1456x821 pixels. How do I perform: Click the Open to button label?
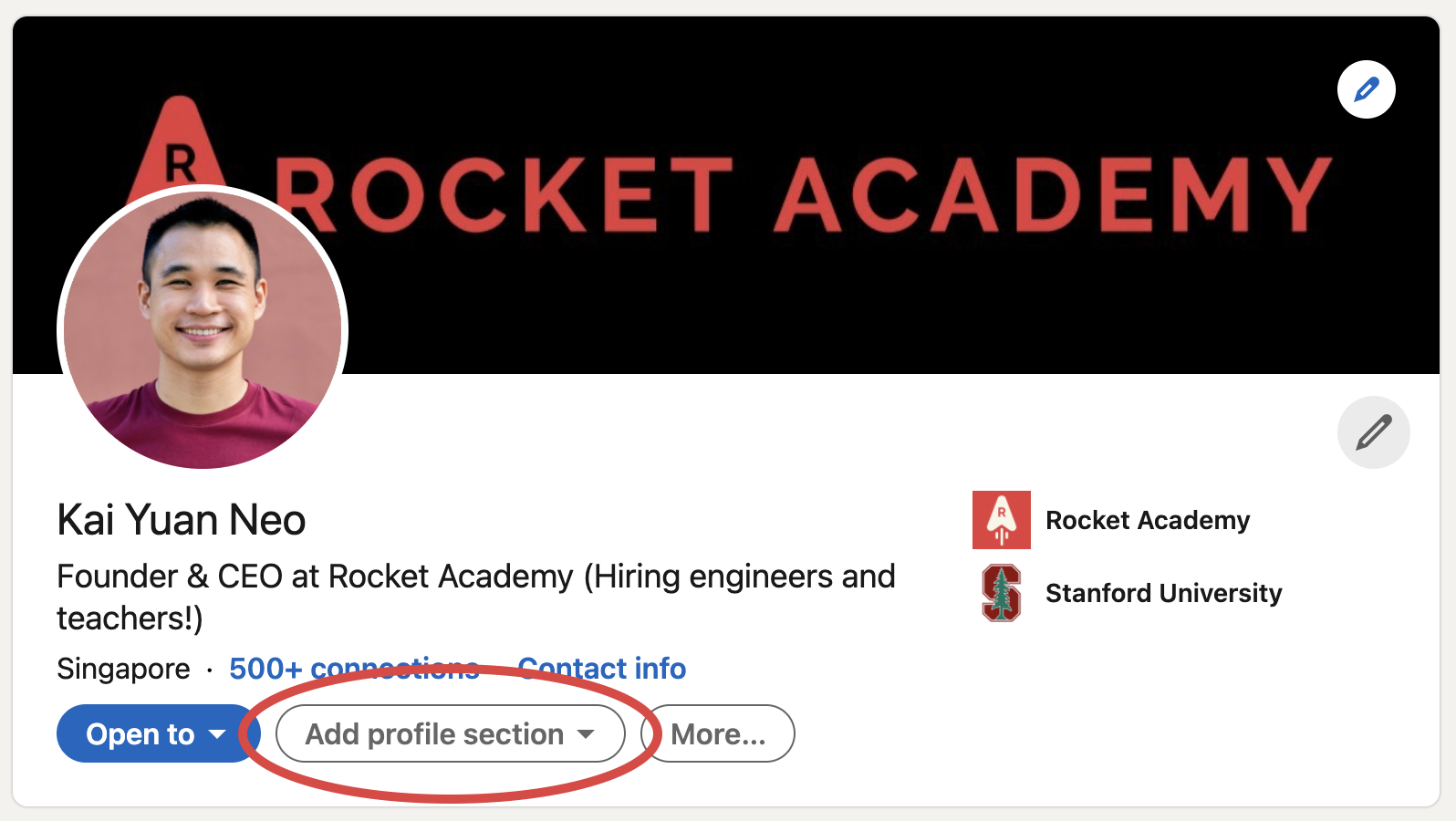(x=140, y=733)
